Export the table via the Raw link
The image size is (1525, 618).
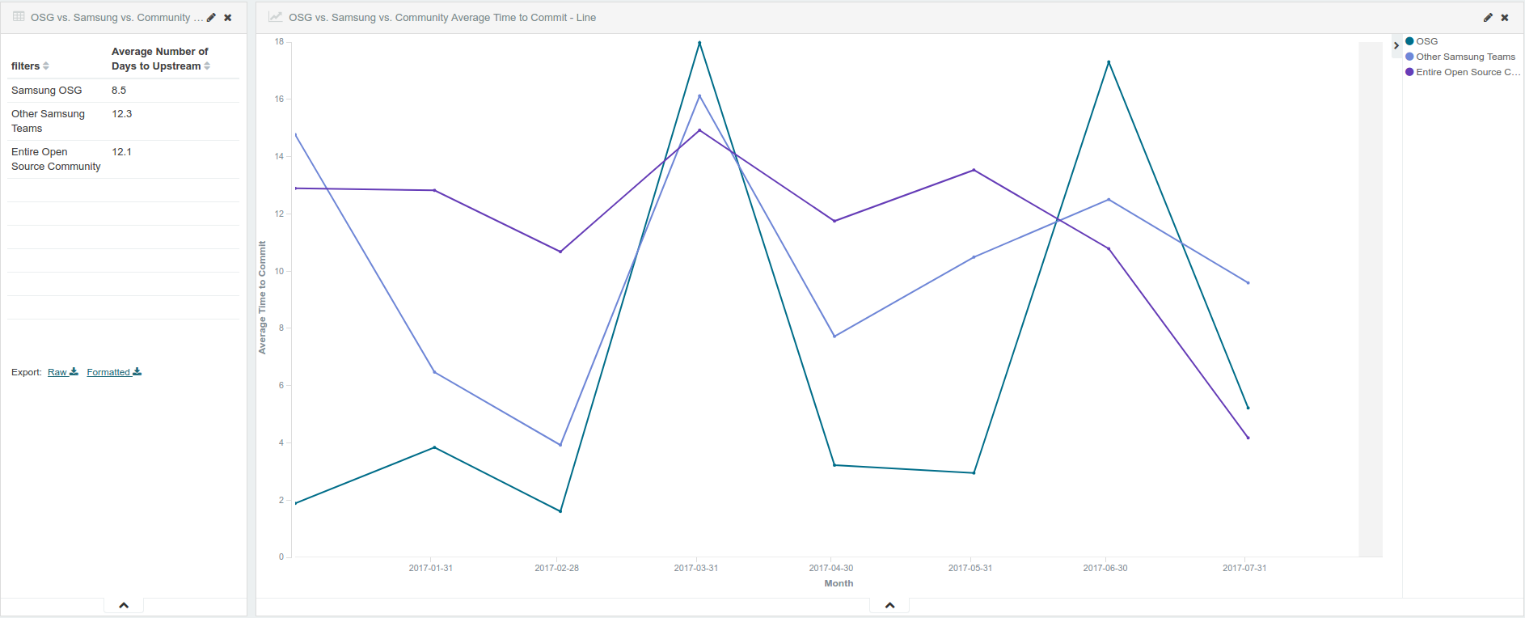pyautogui.click(x=57, y=372)
